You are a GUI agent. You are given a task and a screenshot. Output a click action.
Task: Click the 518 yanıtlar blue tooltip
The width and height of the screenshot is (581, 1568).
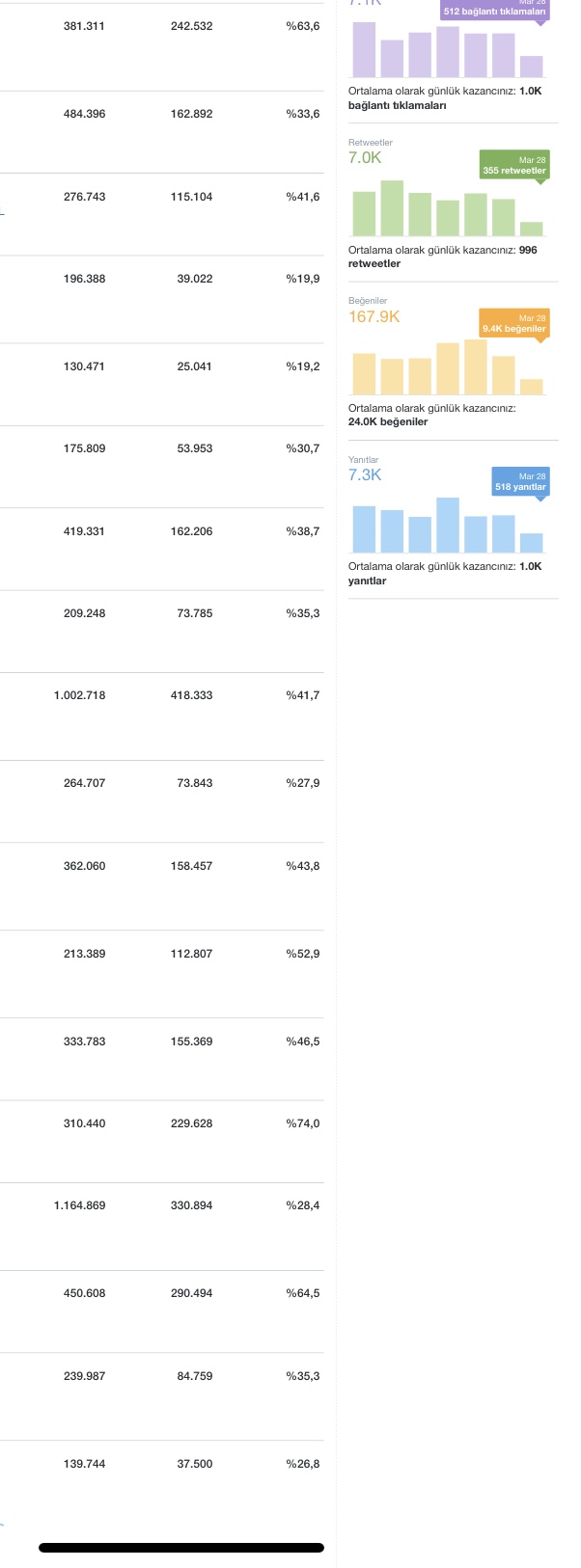point(520,481)
